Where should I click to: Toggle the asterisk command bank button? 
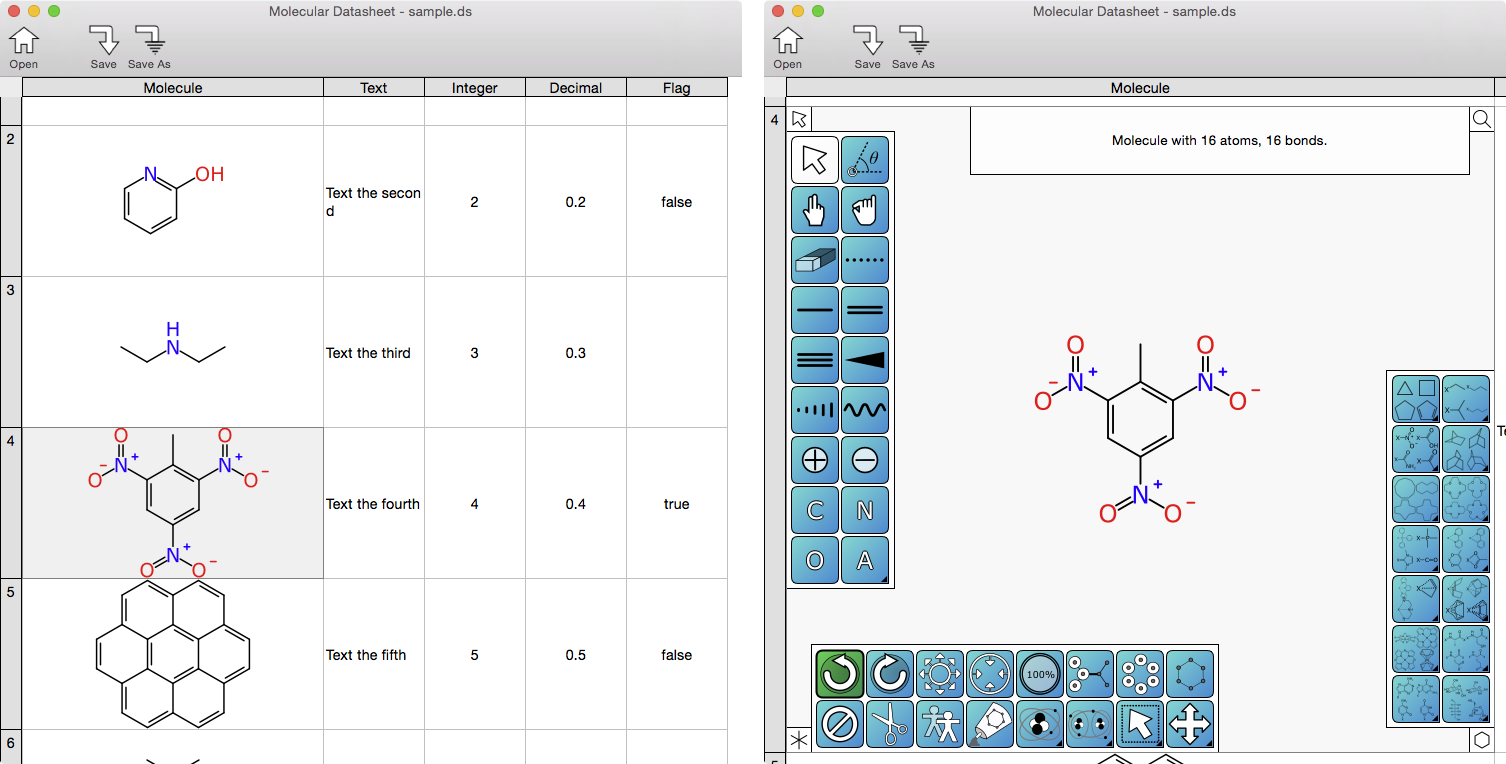coord(799,740)
